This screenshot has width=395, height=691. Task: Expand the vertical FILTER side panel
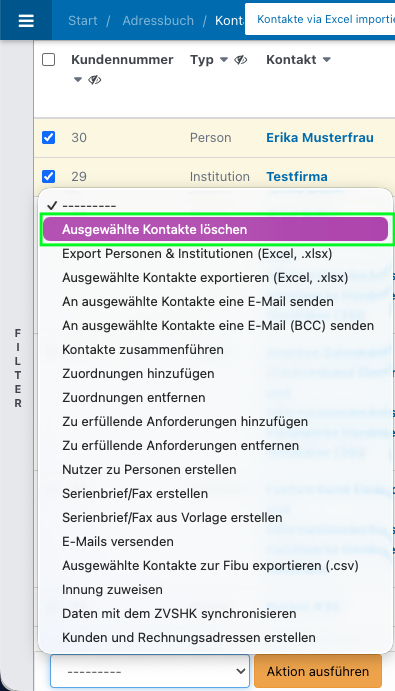pyautogui.click(x=18, y=368)
